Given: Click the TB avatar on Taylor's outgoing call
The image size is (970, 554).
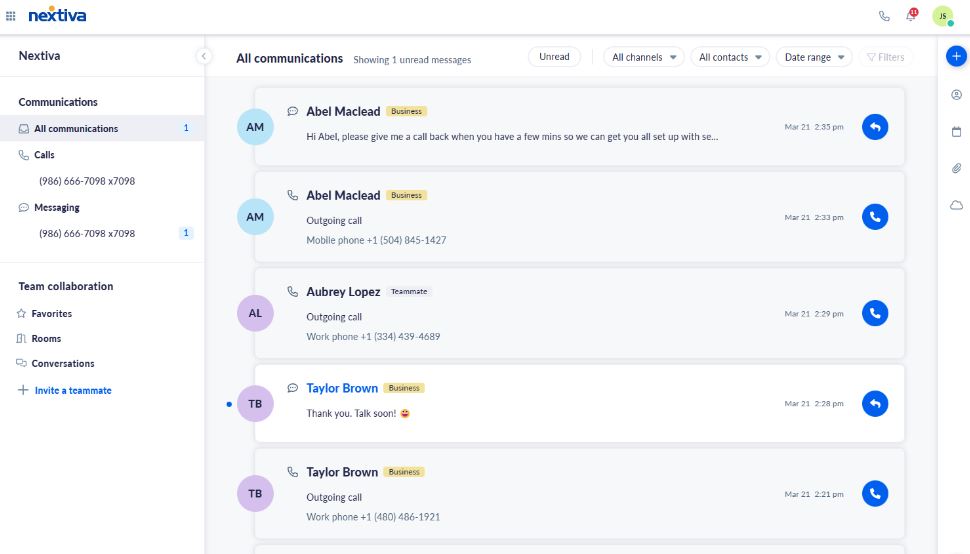Looking at the screenshot, I should 255,493.
